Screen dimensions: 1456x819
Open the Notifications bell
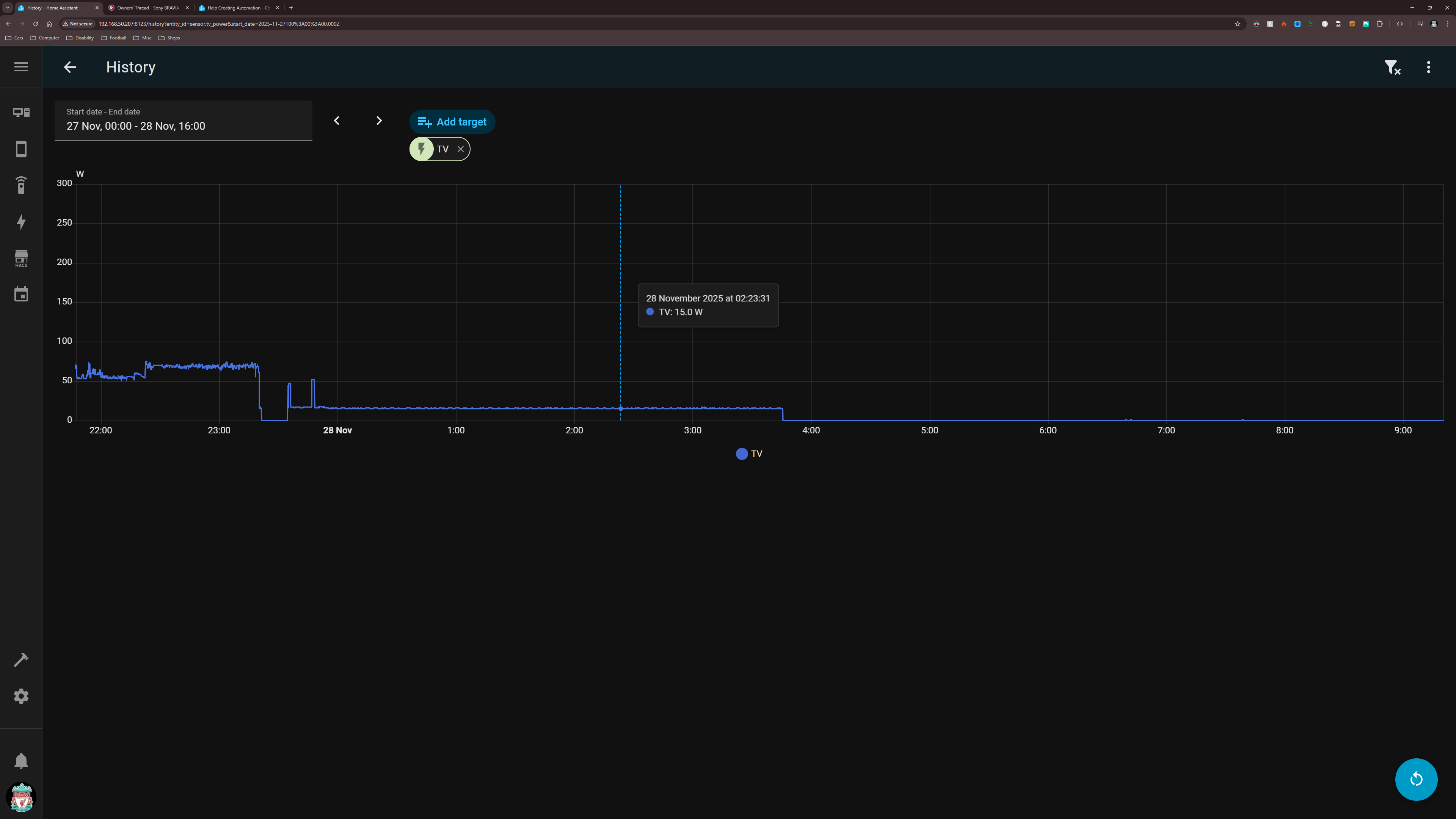point(21,761)
